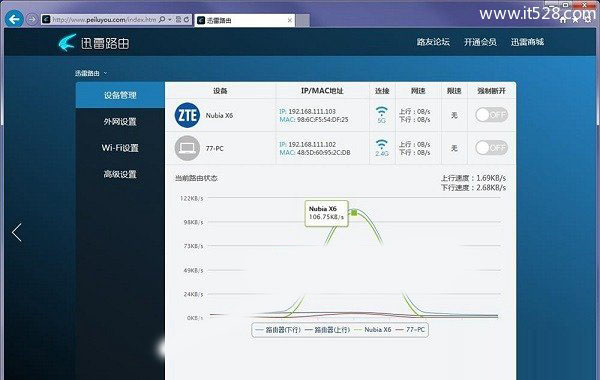Click speed limit value 无 for 77-PC
The height and width of the screenshot is (380, 600).
click(454, 148)
